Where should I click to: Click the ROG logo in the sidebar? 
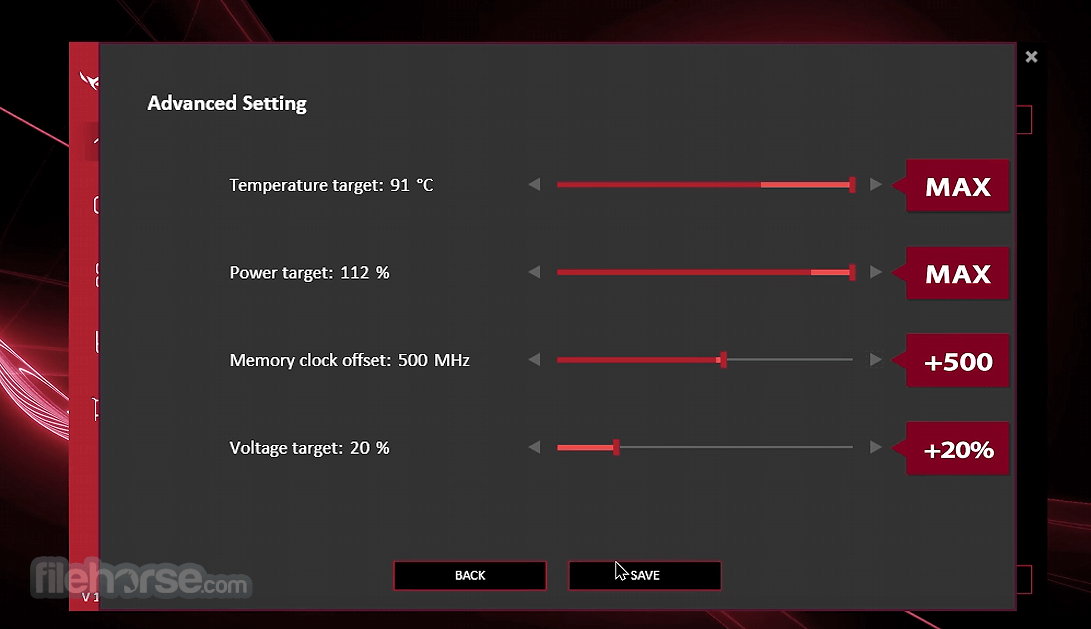pyautogui.click(x=89, y=81)
